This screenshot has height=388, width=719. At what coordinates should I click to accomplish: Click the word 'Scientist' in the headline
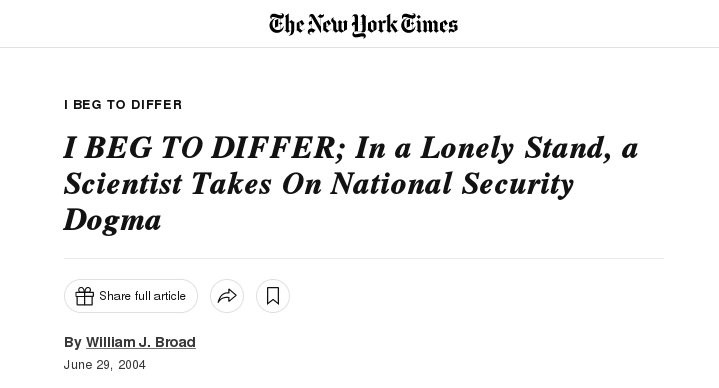click(x=123, y=184)
